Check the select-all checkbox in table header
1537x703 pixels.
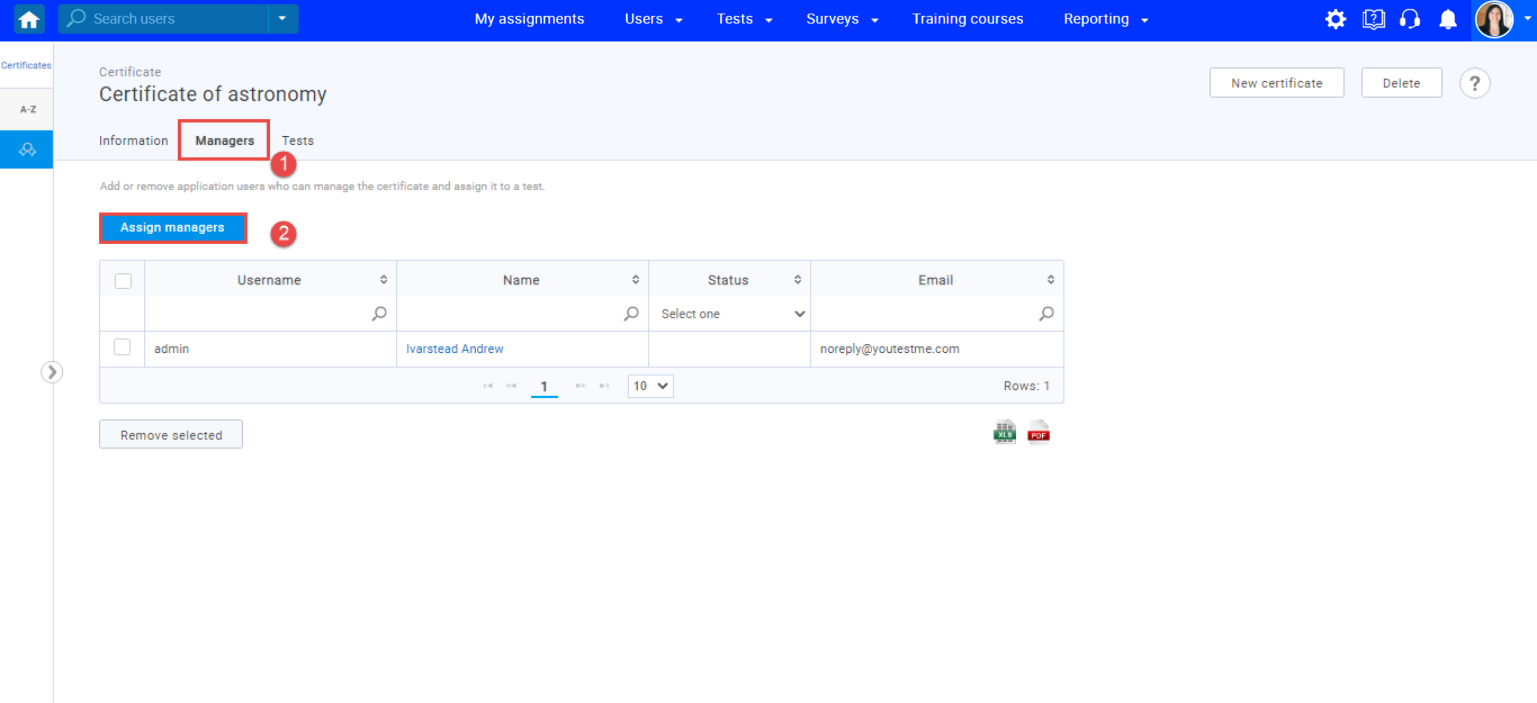coord(123,280)
